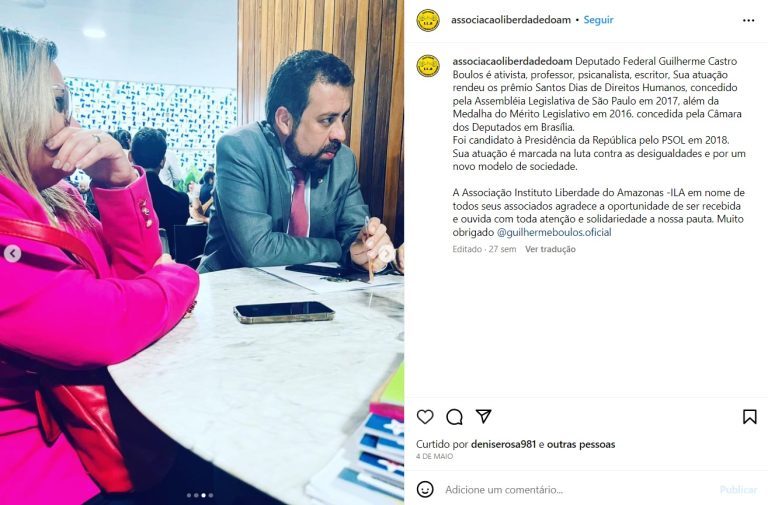This screenshot has width=768, height=505.
Task: Click Ver tradução to translate caption
Action: 550,249
